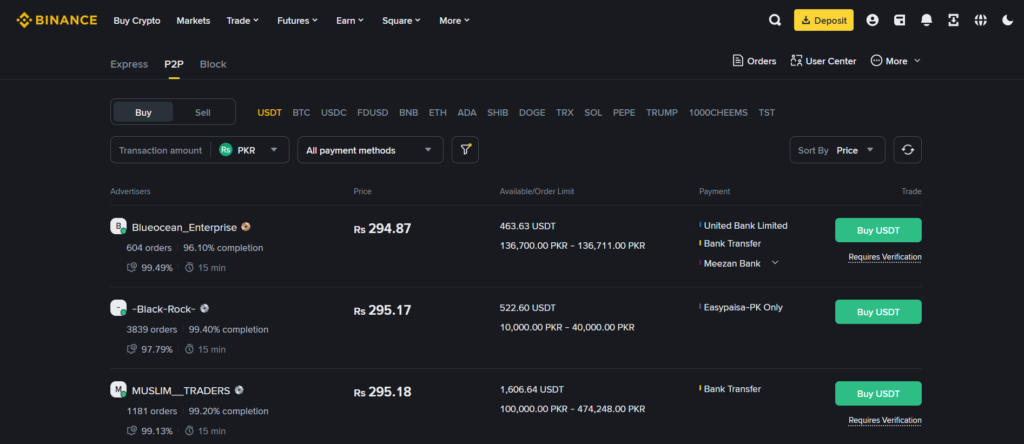The image size is (1024, 444).
Task: Open All payment methods dropdown
Action: click(x=370, y=150)
